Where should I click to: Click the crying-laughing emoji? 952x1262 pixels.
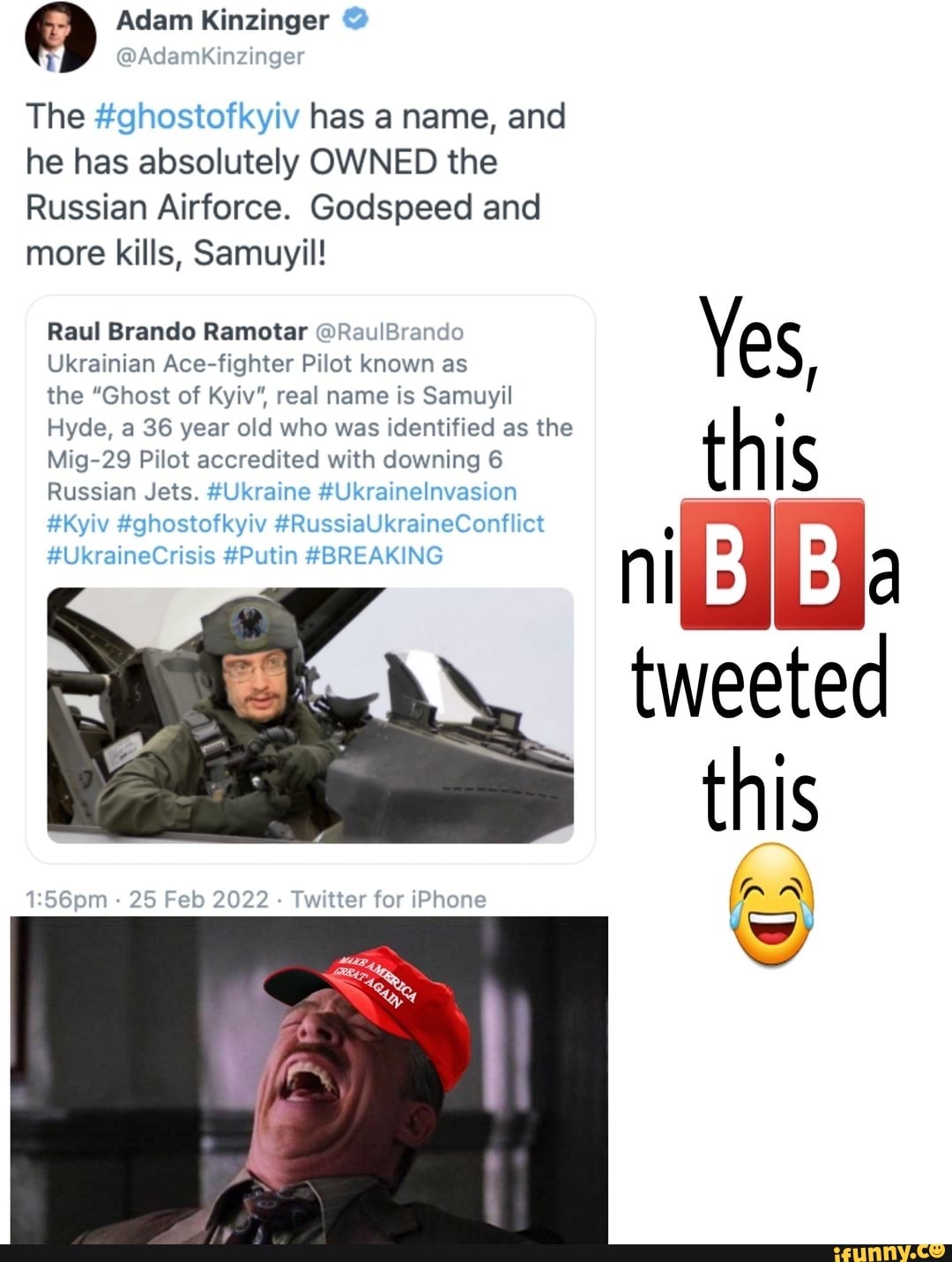pos(771,903)
